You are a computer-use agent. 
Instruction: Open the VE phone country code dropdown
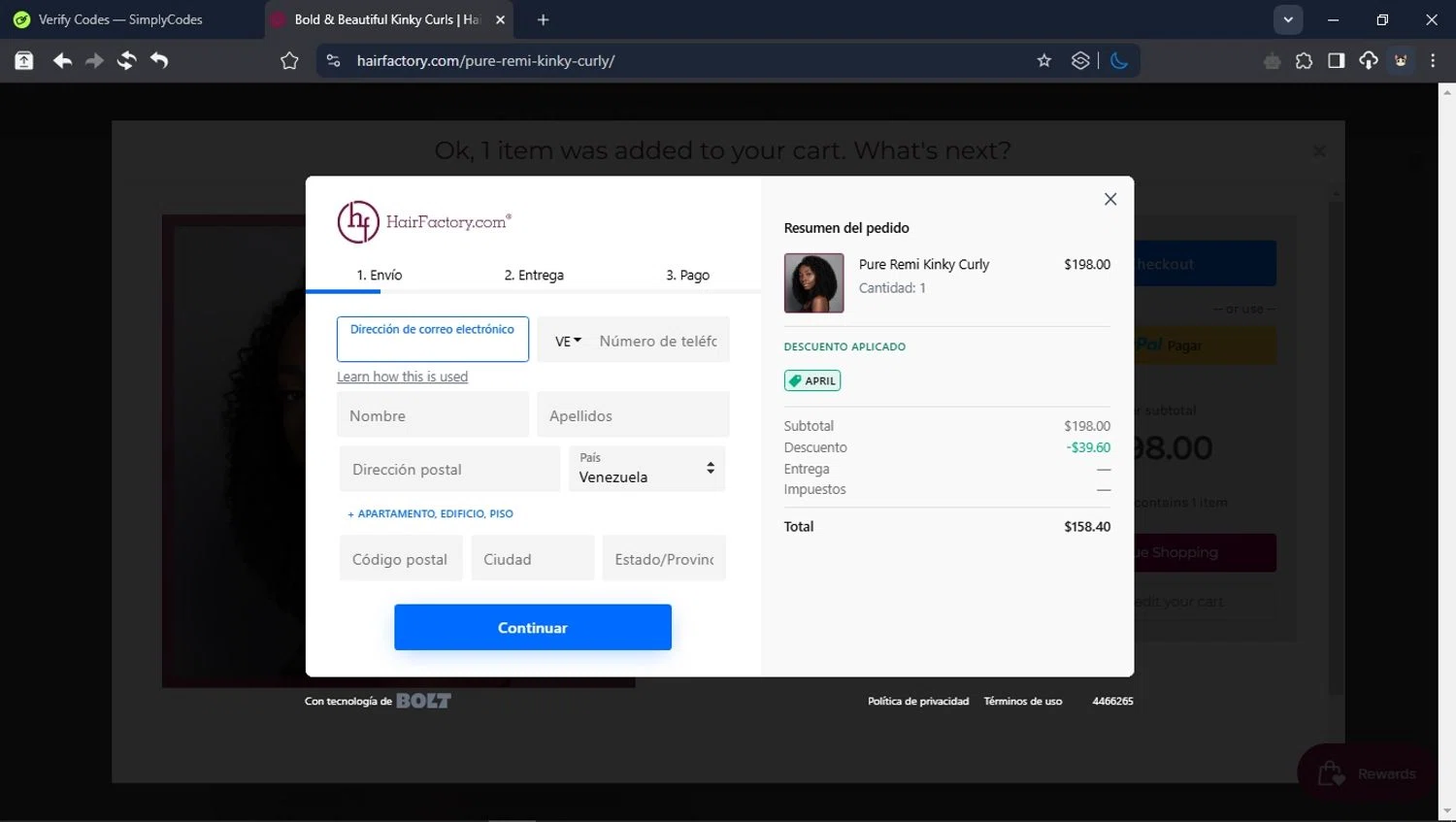tap(569, 341)
